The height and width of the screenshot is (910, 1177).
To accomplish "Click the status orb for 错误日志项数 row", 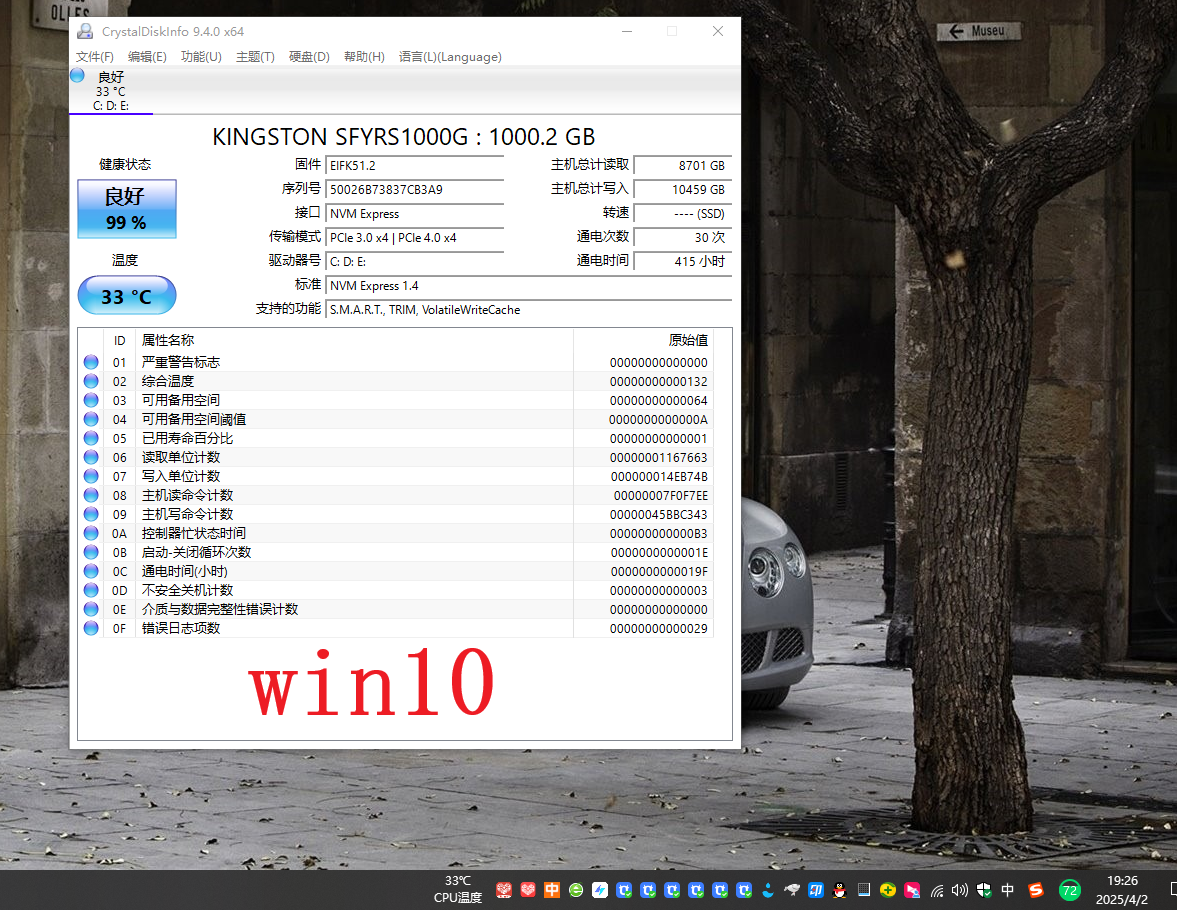I will [91, 628].
